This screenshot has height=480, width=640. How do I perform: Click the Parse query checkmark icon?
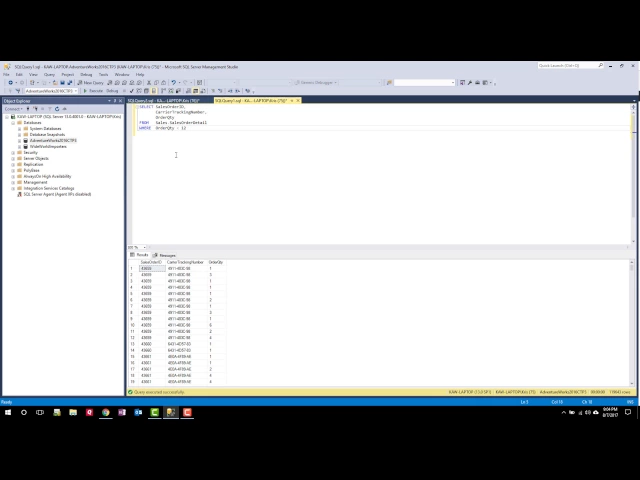pos(131,91)
